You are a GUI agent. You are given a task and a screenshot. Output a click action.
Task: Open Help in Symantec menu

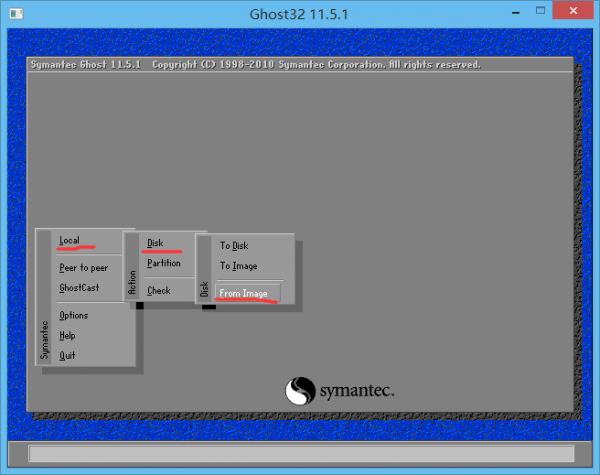[x=67, y=336]
